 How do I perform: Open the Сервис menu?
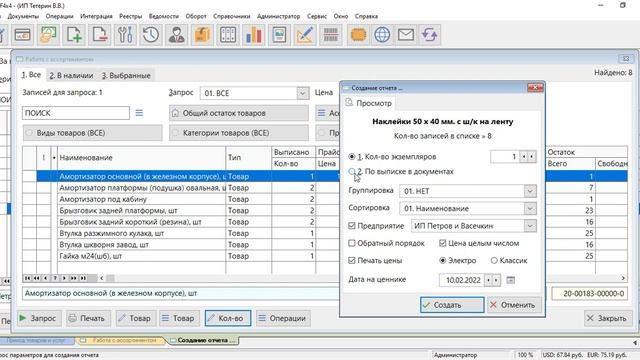click(x=317, y=16)
